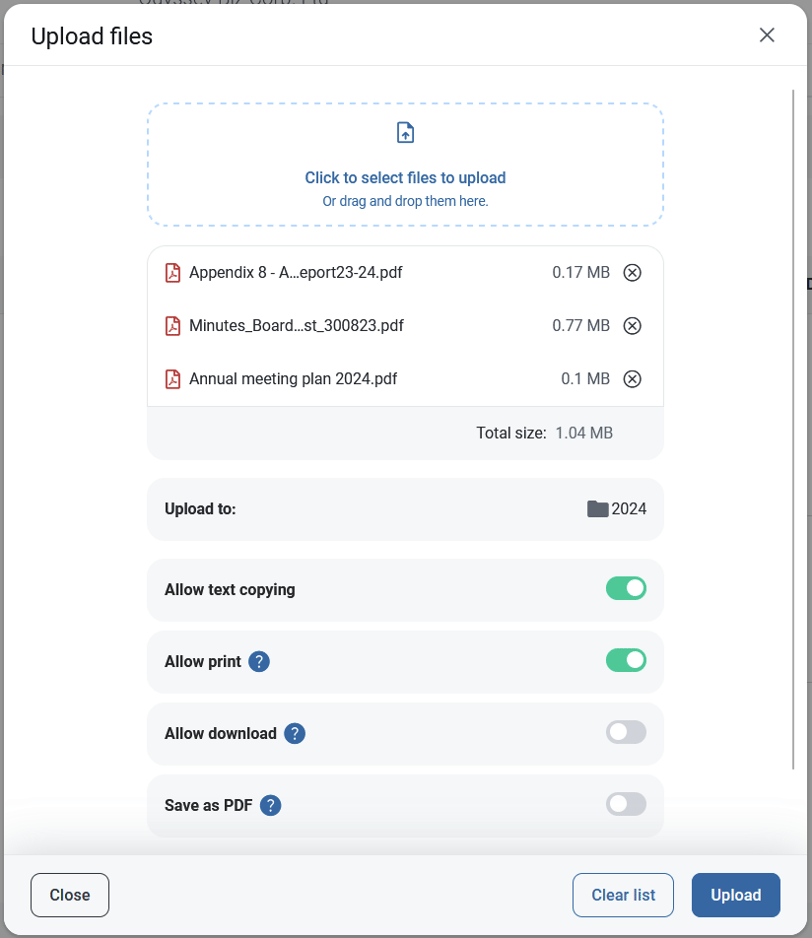Viewport: 812px width, 938px height.
Task: Close the Upload files dialog with X
Action: pos(767,35)
